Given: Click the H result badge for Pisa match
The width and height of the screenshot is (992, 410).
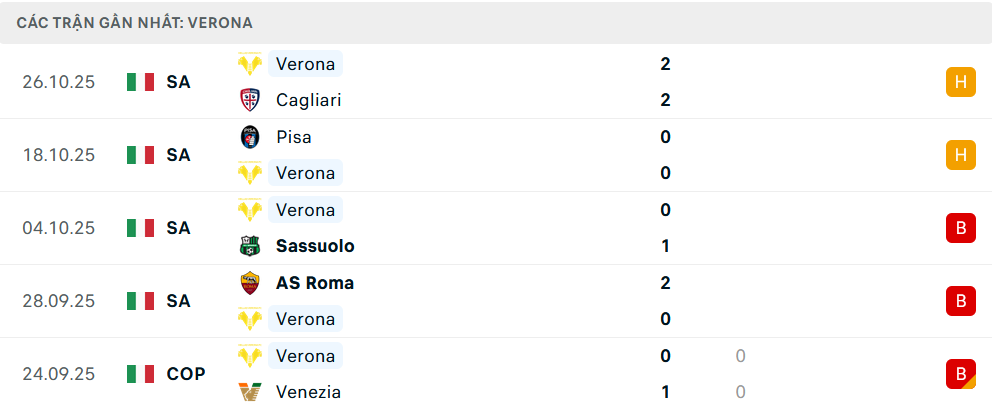Looking at the screenshot, I should pos(960,155).
